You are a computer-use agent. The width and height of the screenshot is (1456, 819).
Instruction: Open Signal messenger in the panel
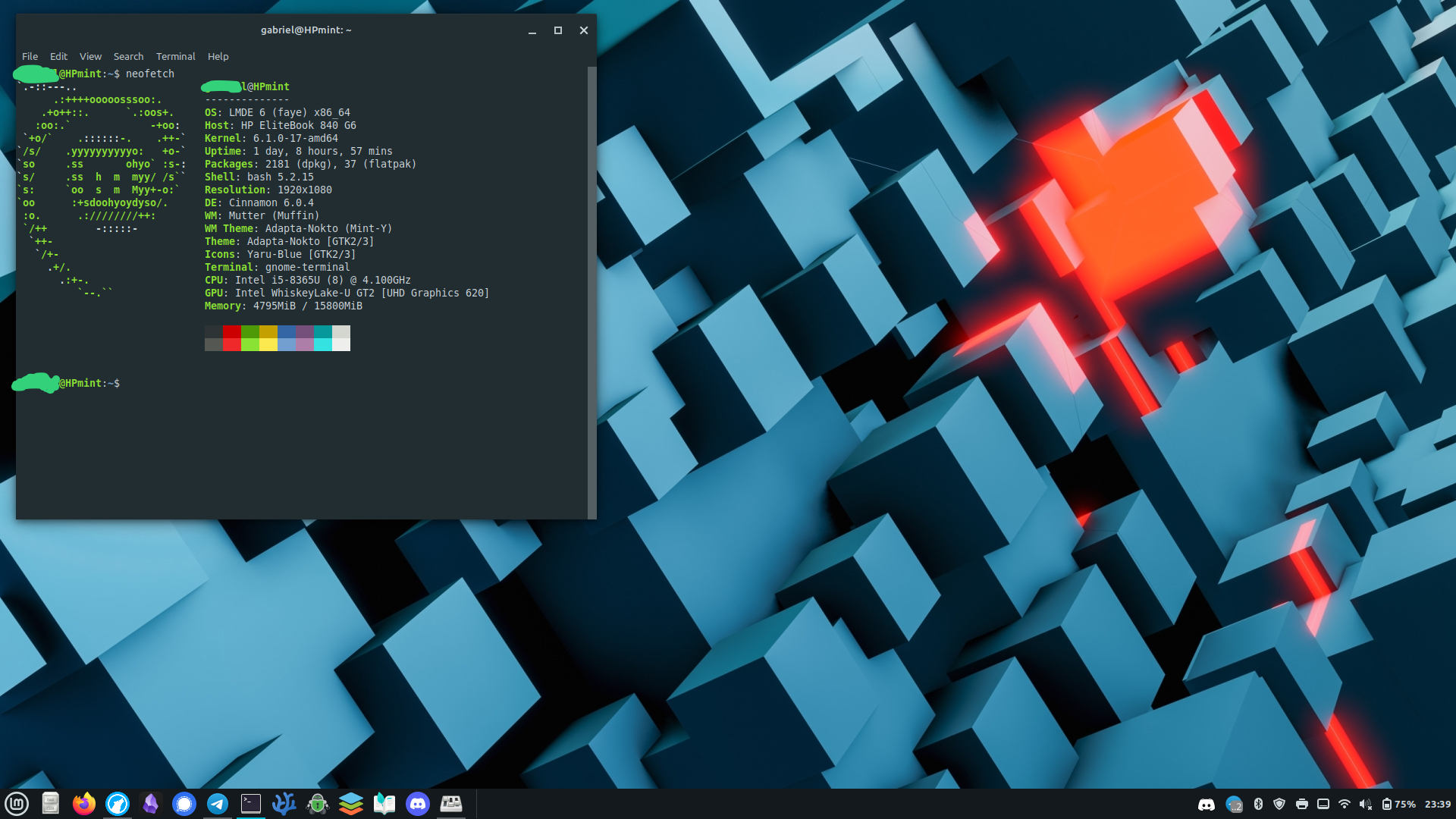pyautogui.click(x=184, y=803)
